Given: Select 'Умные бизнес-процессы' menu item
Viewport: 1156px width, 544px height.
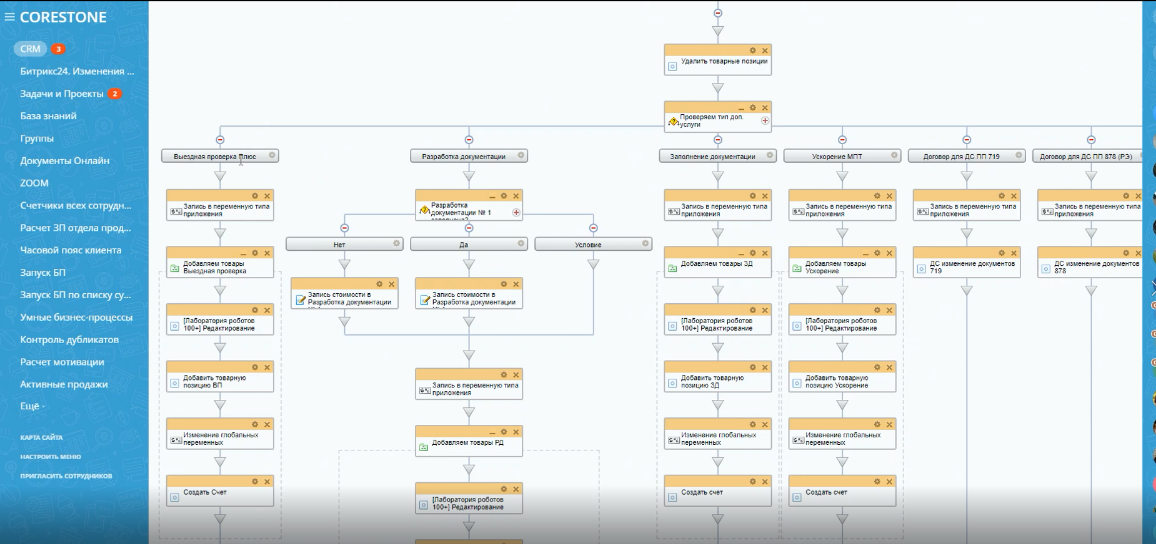Looking at the screenshot, I should point(76,317).
